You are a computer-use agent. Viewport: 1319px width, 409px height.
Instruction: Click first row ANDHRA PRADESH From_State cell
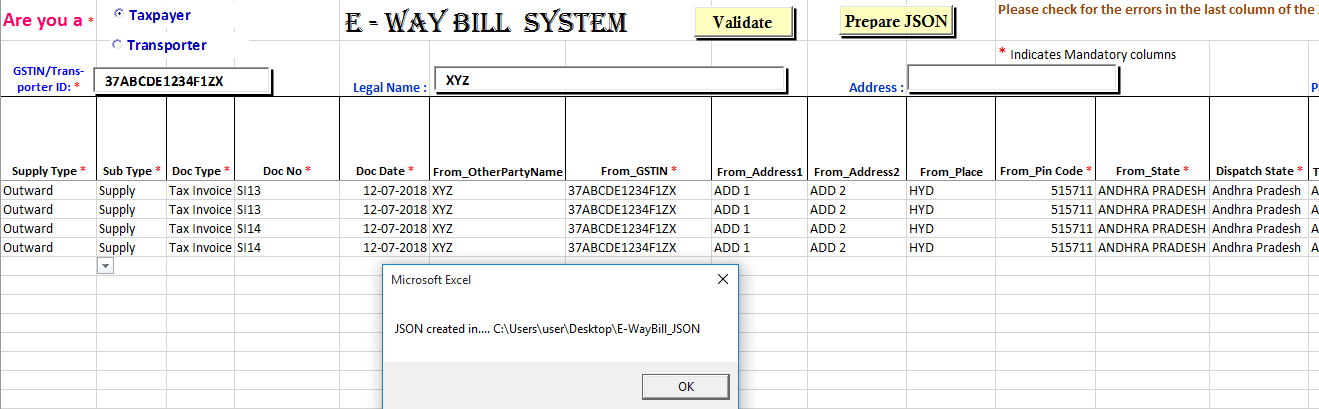[x=1152, y=190]
